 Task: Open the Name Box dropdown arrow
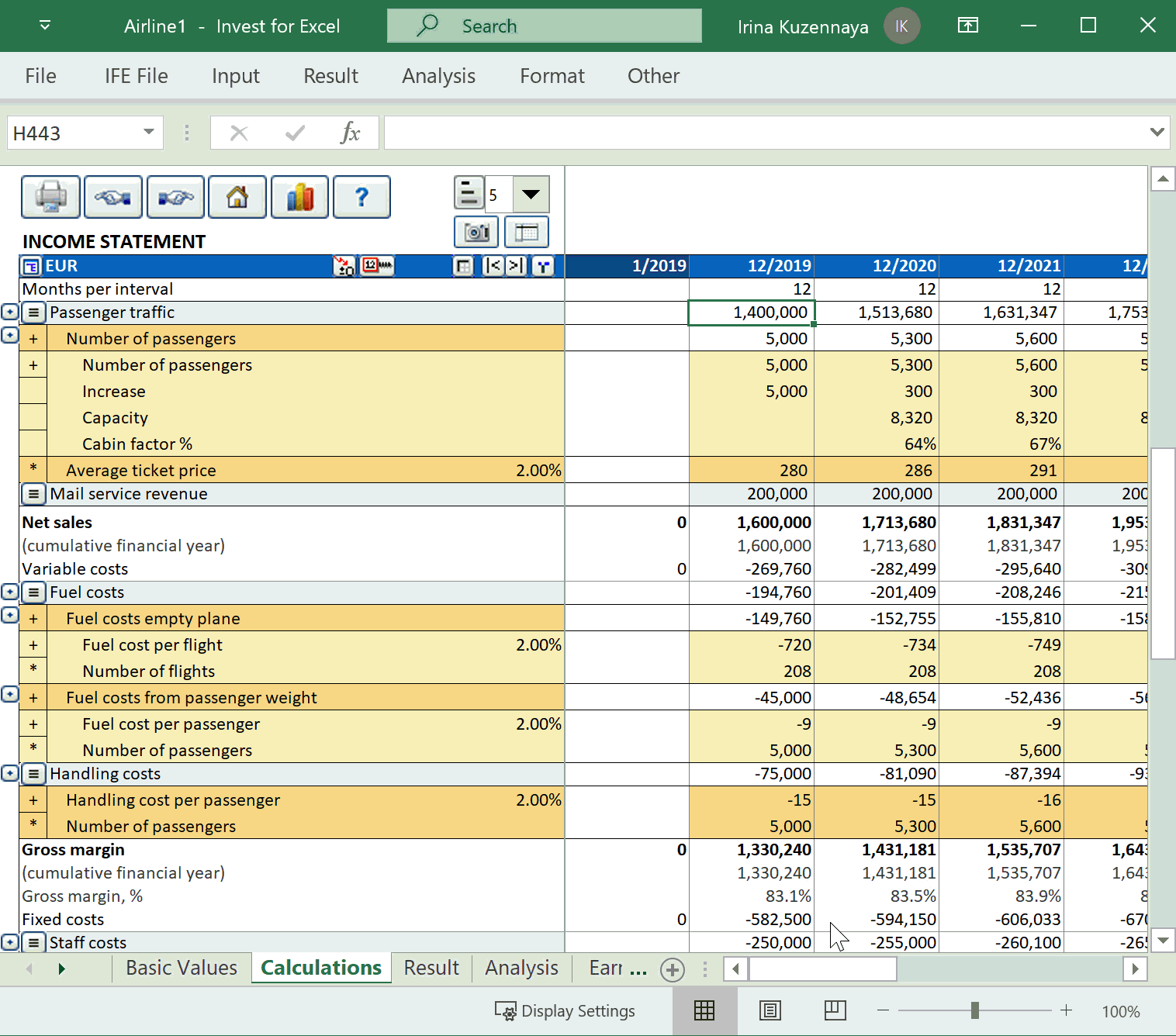click(x=148, y=133)
